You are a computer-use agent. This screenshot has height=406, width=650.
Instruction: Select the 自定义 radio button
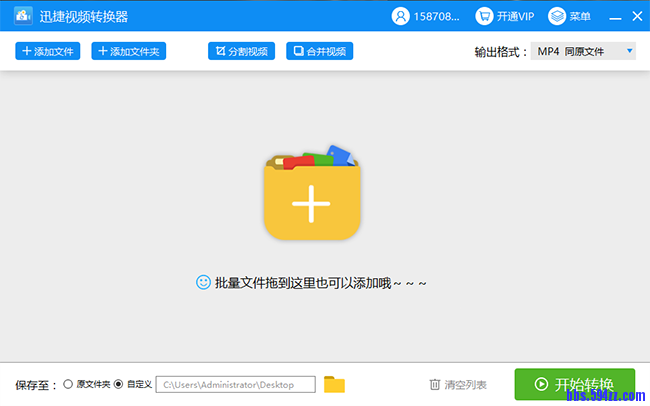pyautogui.click(x=119, y=384)
